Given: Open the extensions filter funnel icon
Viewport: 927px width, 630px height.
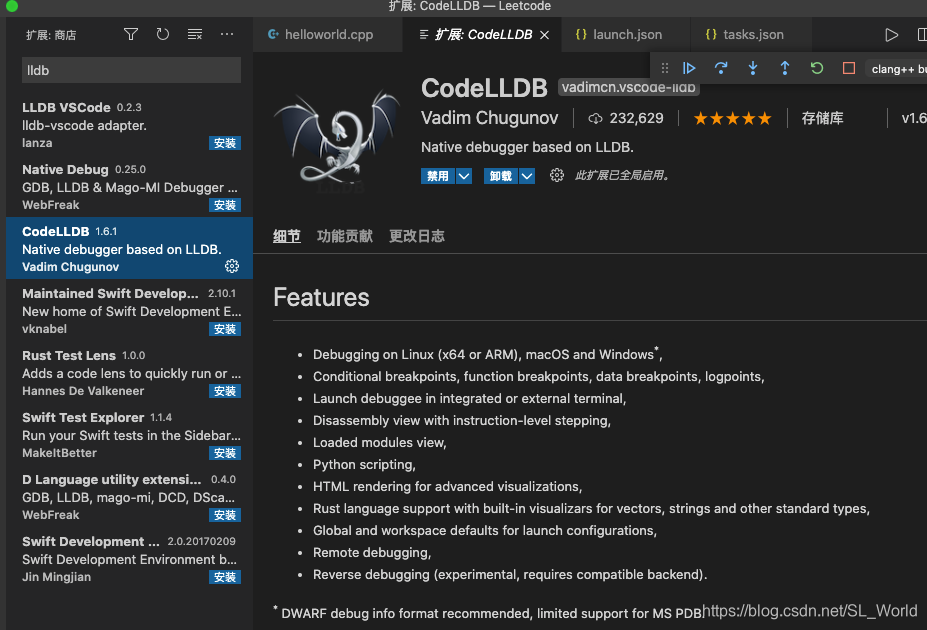Looking at the screenshot, I should point(131,34).
